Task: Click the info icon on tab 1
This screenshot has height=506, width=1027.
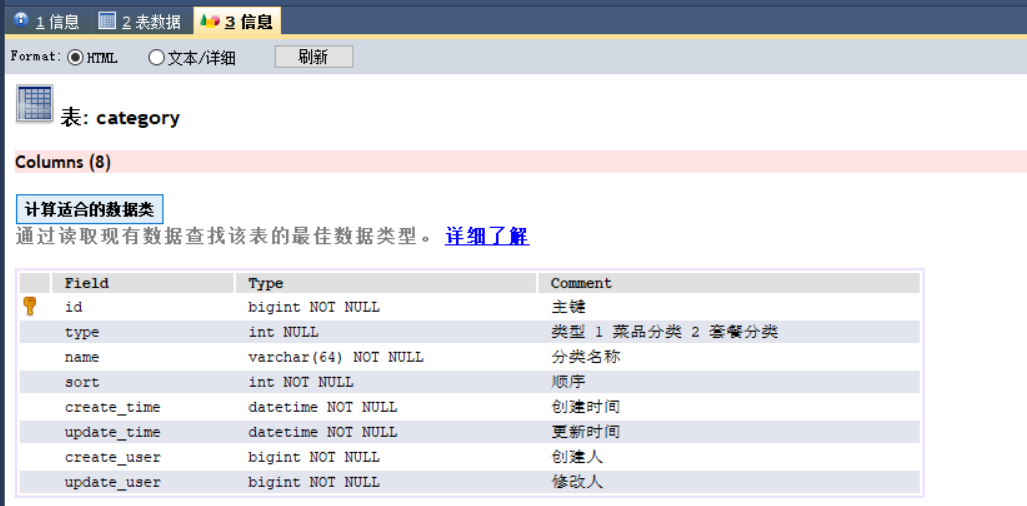Action: tap(21, 20)
